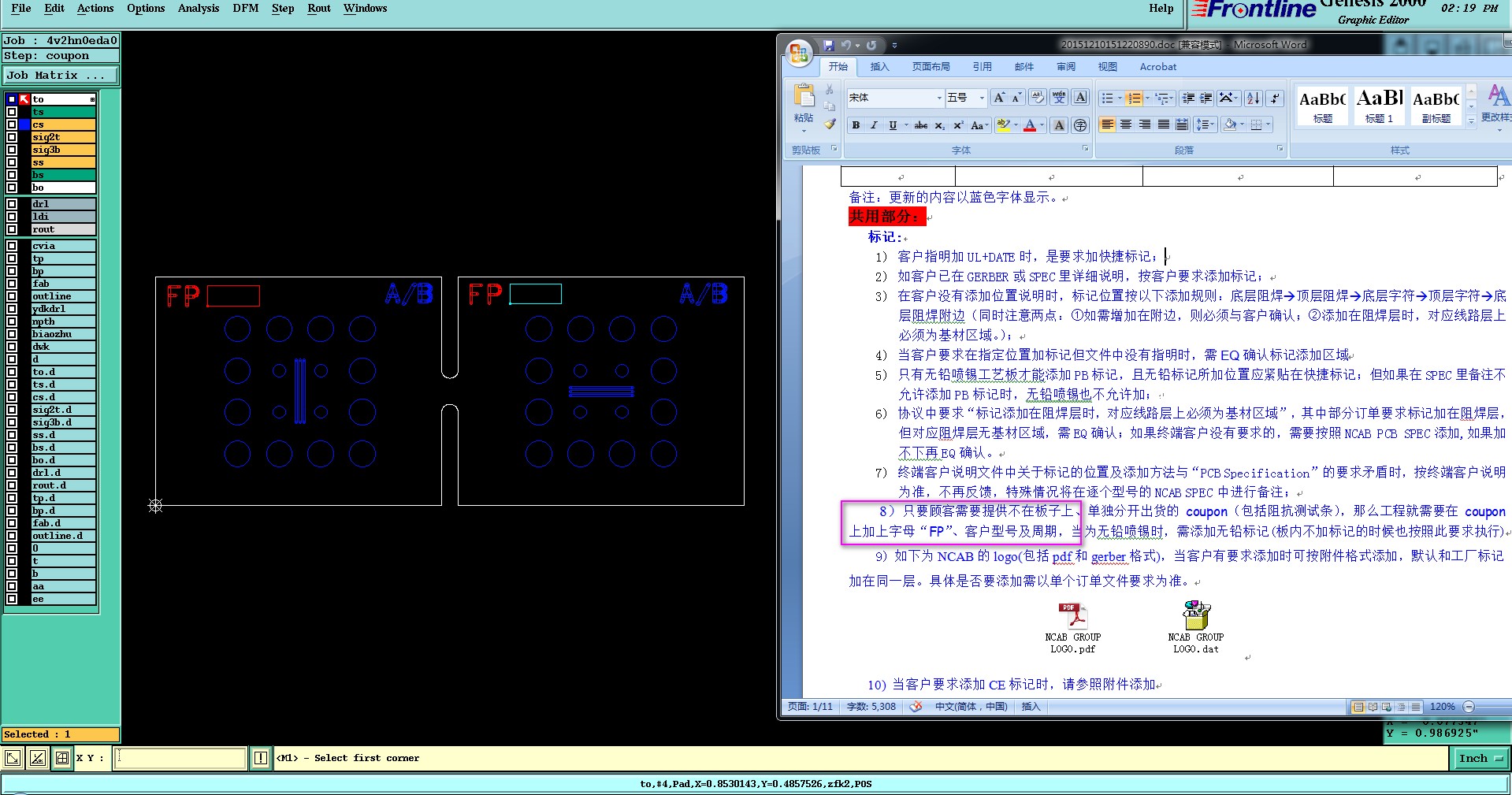Open the Inch units dropdown
Viewport: 1512px width, 795px height.
coord(1480,758)
